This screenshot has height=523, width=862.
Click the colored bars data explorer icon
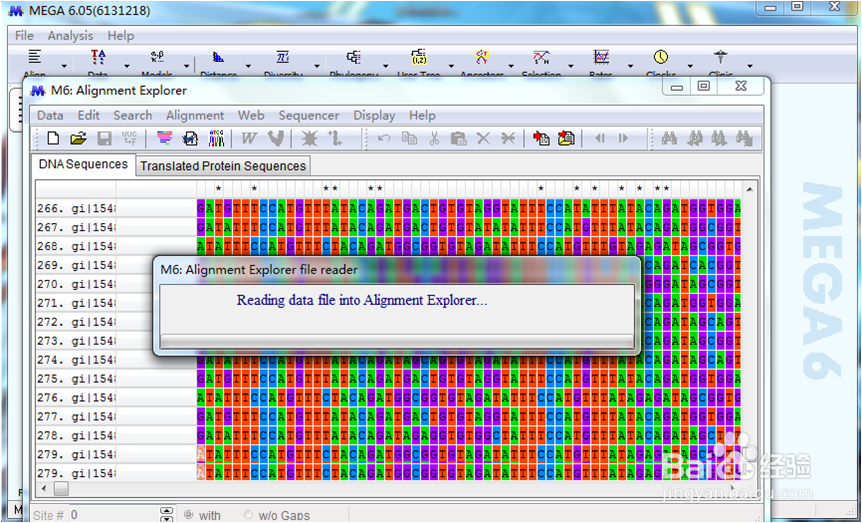(164, 139)
